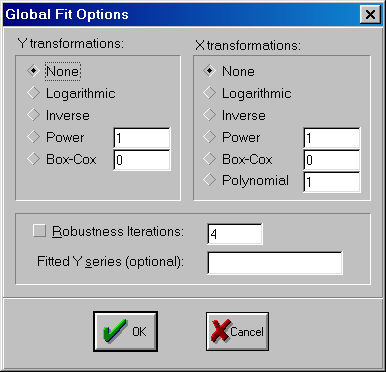
Task: Pick Power option for X transformations
Action: coord(209,137)
